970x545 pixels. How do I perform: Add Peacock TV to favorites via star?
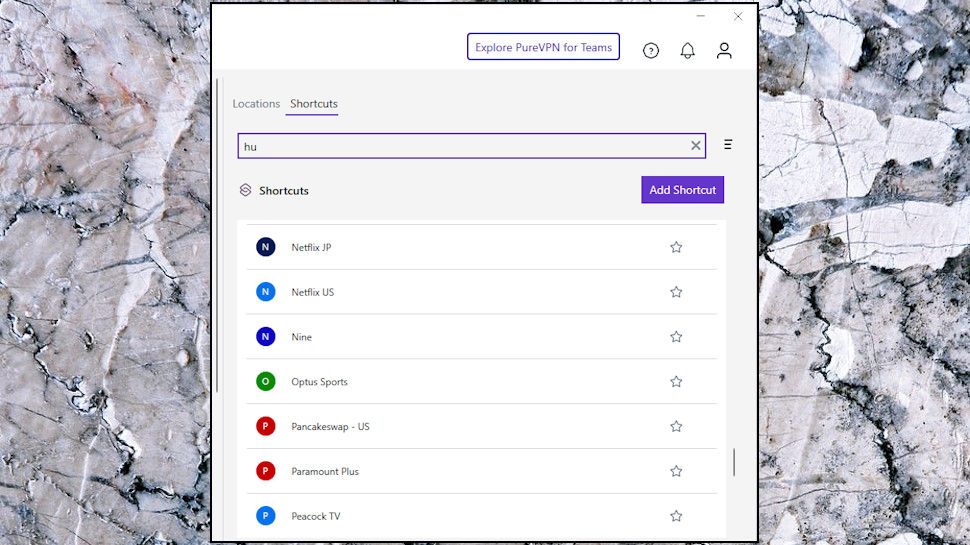(676, 515)
